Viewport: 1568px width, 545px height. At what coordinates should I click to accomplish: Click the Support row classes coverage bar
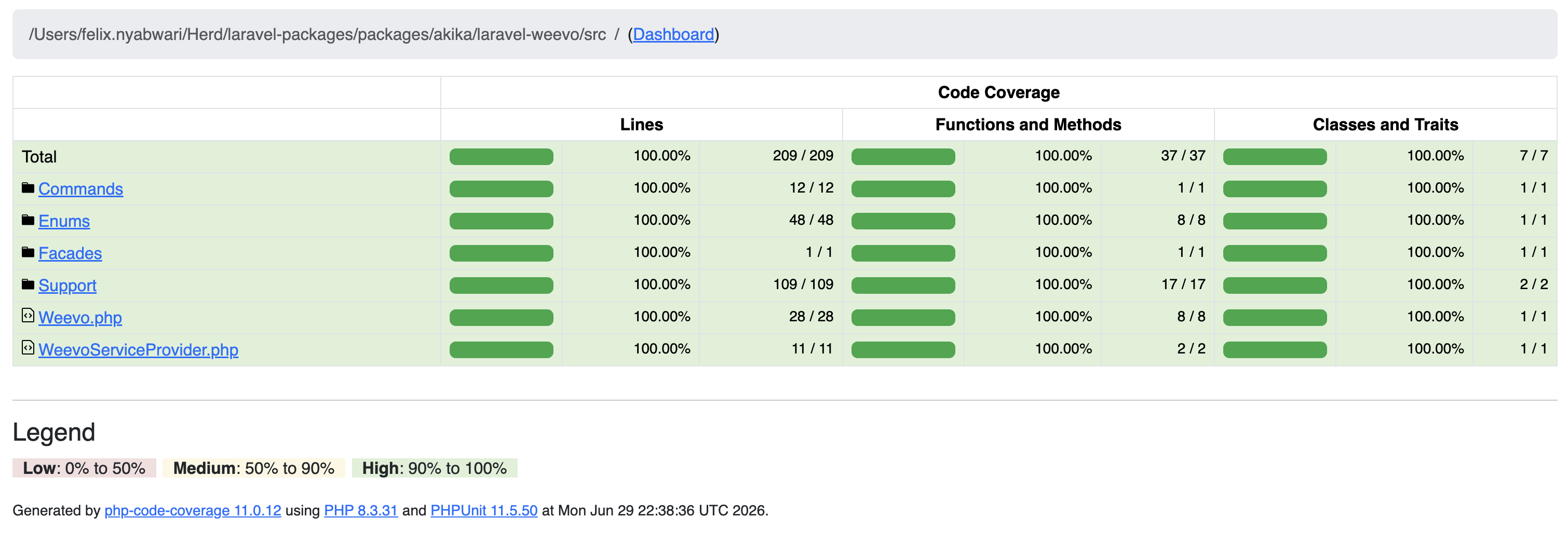[1275, 286]
